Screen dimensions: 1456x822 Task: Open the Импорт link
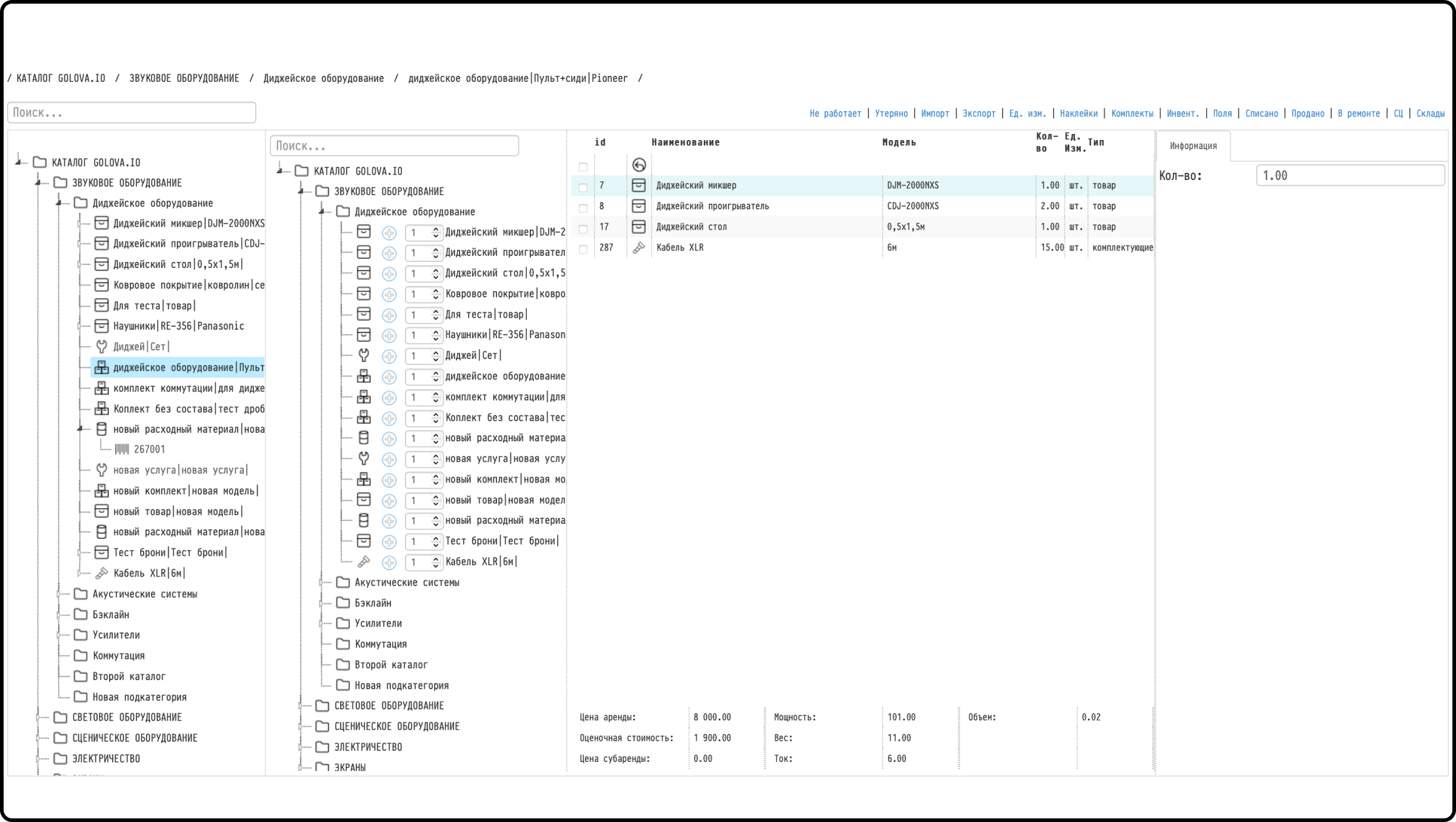point(935,113)
